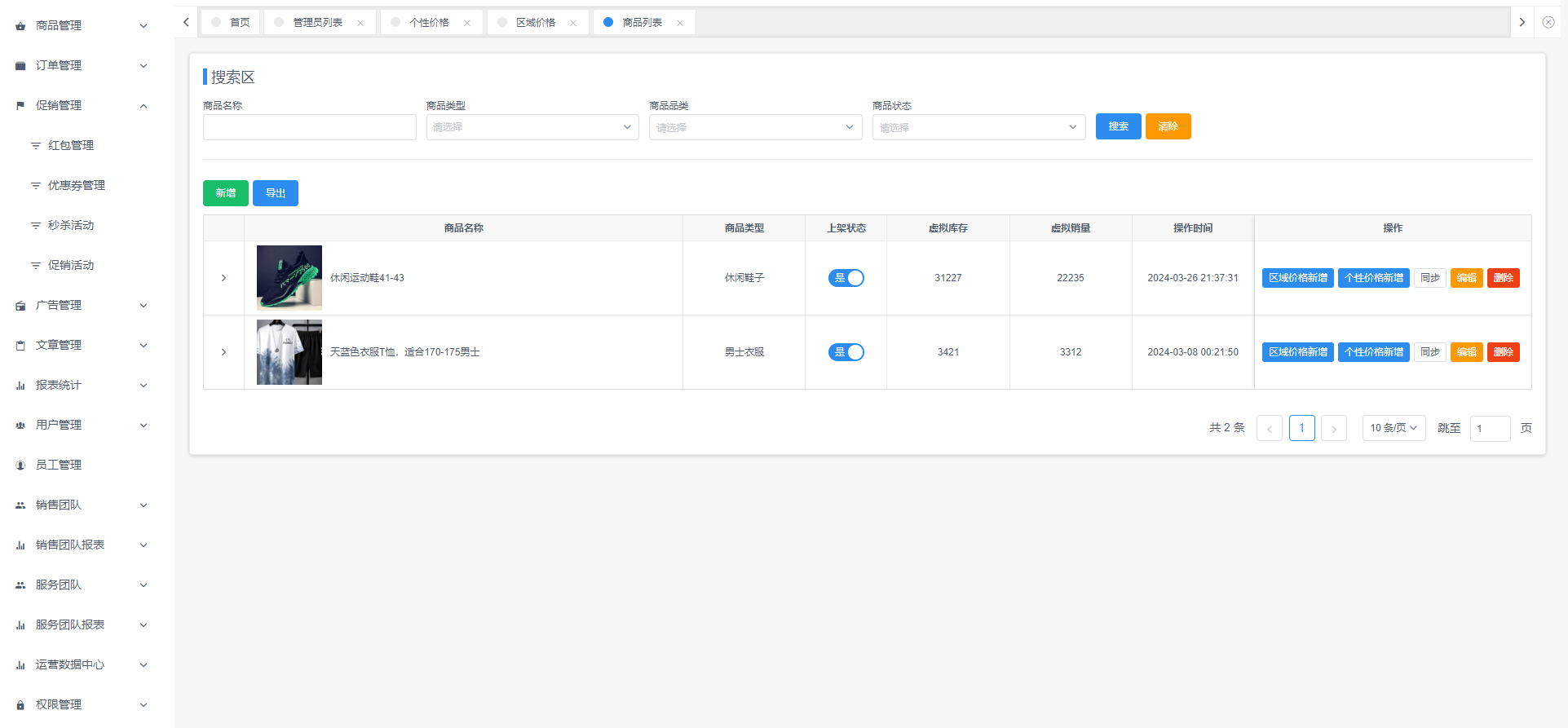
Task: Open the 商品类型 dropdown
Action: coord(532,127)
